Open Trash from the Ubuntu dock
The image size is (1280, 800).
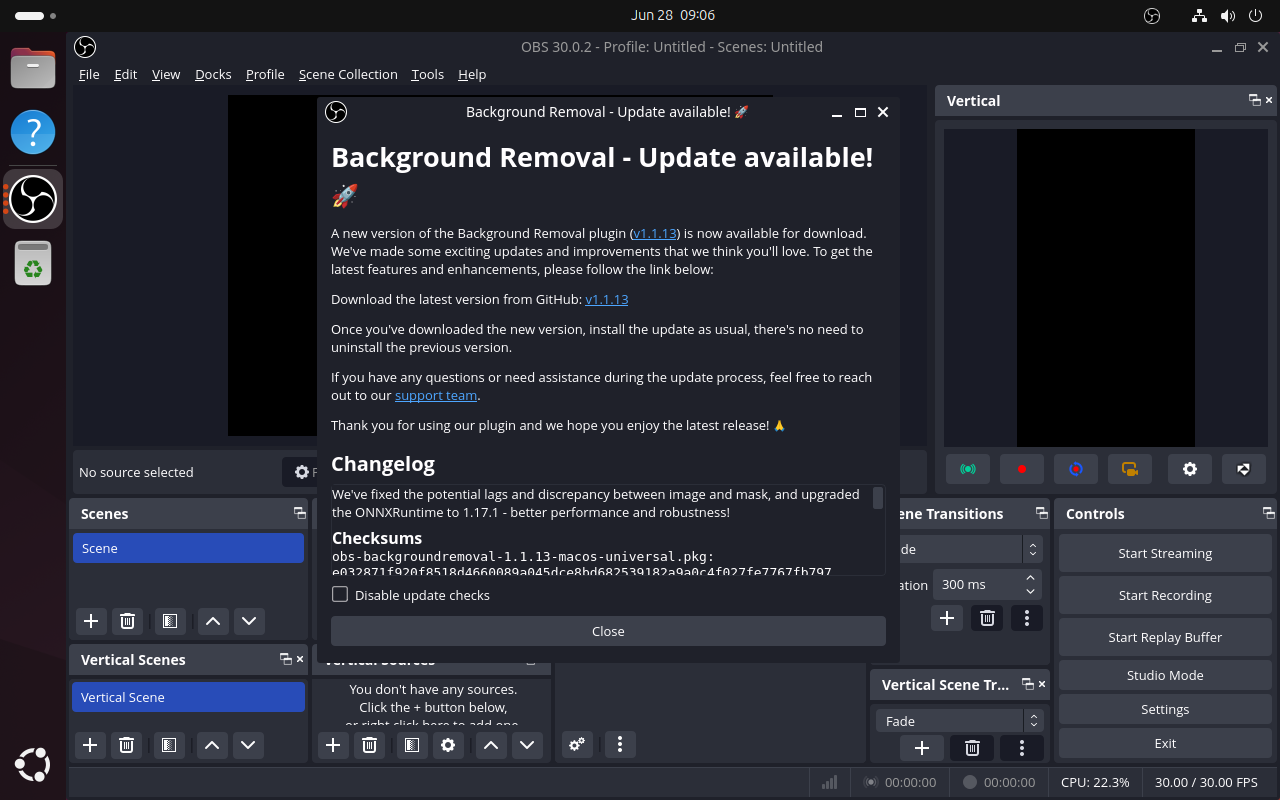pyautogui.click(x=33, y=262)
